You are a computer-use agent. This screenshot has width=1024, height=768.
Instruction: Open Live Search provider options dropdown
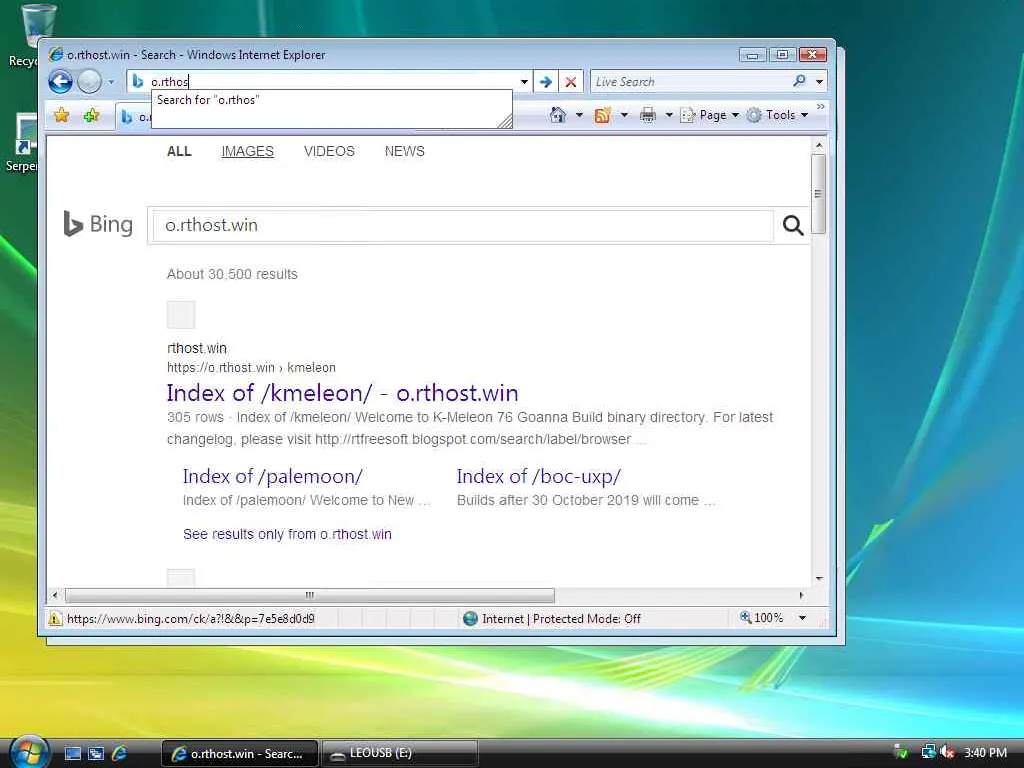[819, 82]
